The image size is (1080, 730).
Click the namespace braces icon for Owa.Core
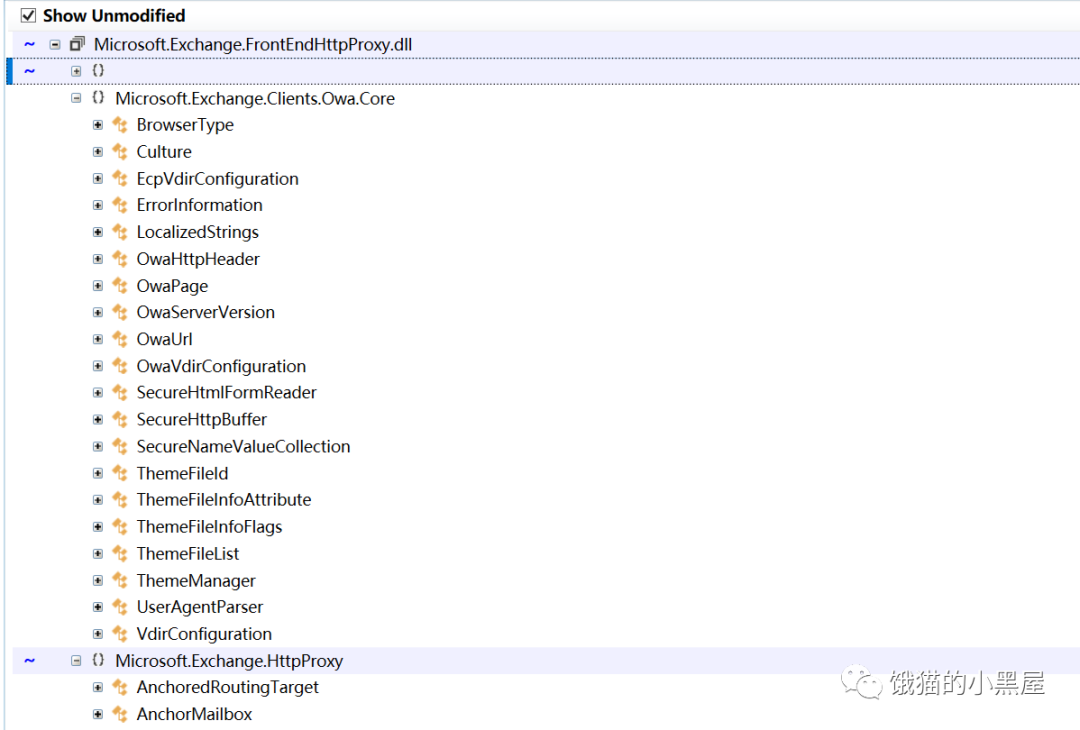coord(98,98)
